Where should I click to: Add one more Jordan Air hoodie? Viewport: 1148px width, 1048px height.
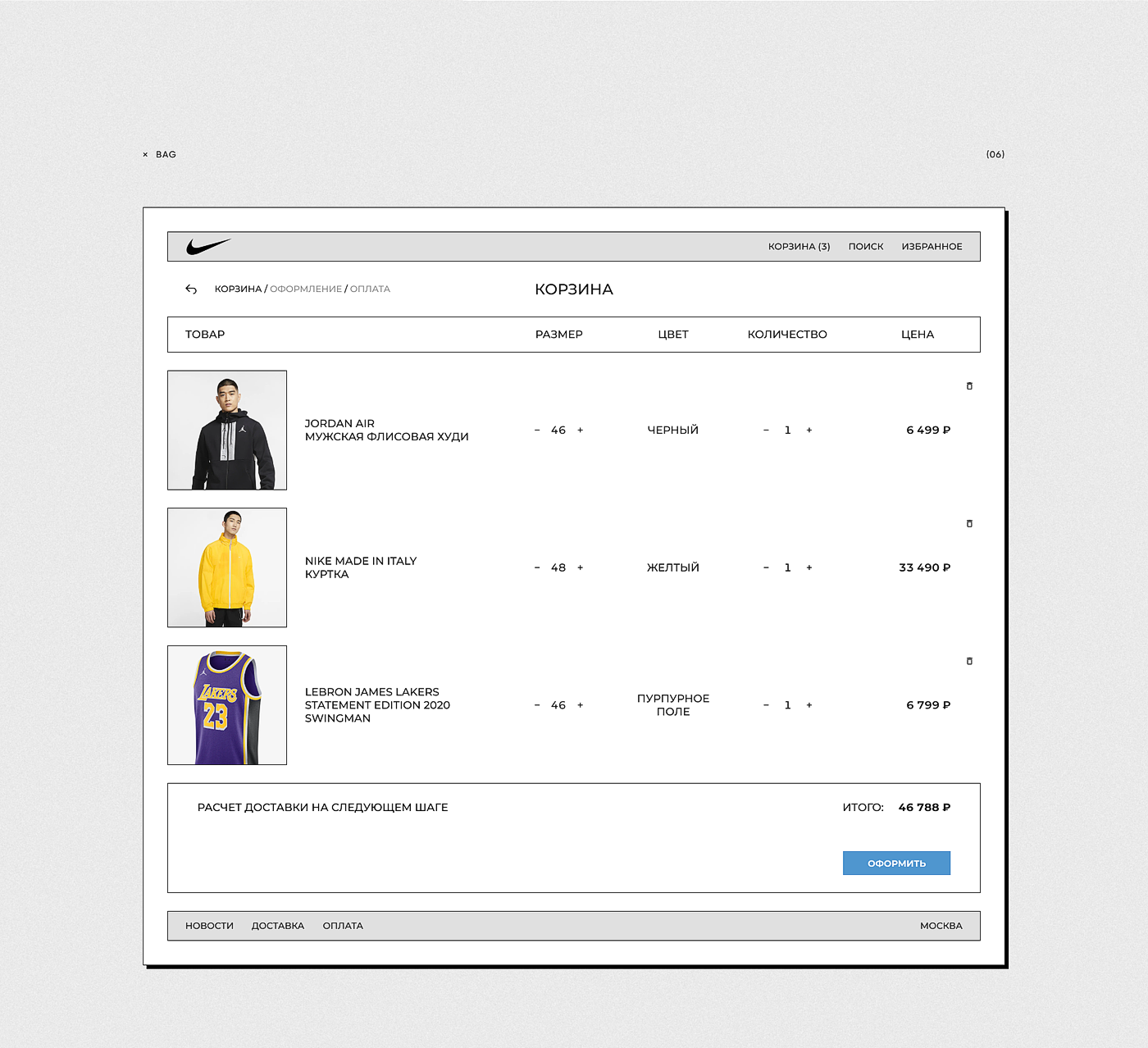[x=809, y=430]
